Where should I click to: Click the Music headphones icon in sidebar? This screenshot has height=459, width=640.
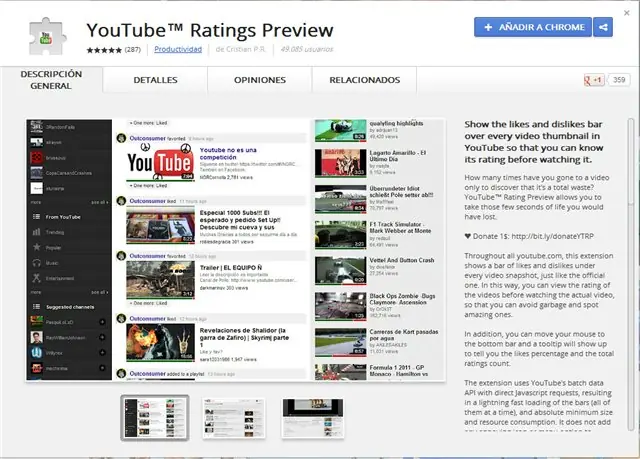(36, 263)
